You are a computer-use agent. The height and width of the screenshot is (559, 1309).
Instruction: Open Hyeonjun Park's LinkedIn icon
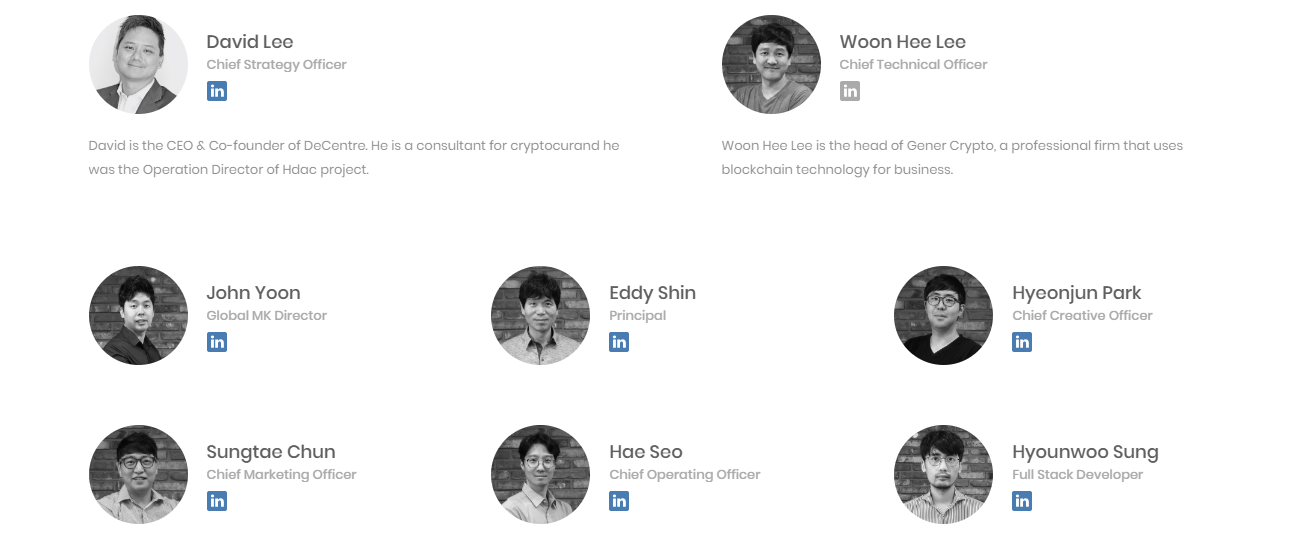(1022, 342)
